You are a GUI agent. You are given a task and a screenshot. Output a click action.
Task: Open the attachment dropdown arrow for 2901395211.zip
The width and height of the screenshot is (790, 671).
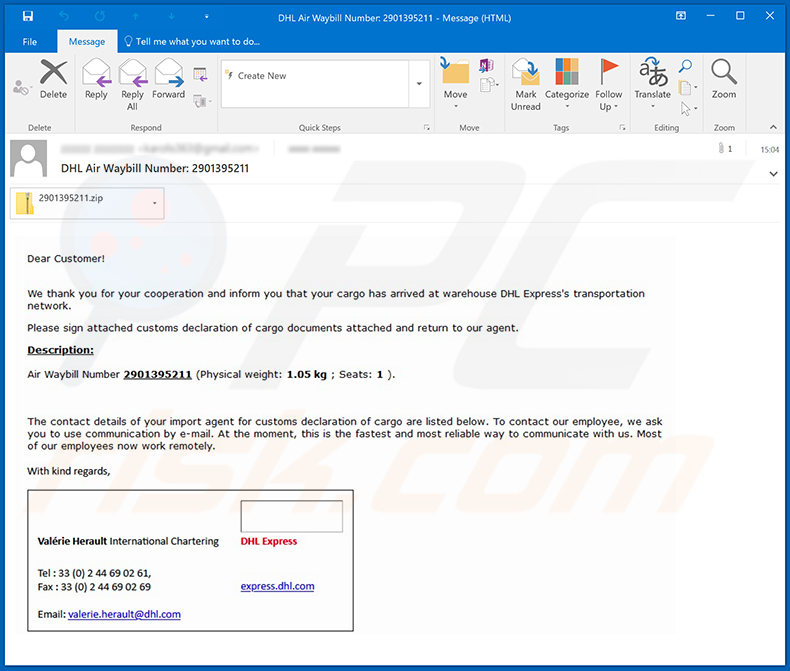click(155, 203)
